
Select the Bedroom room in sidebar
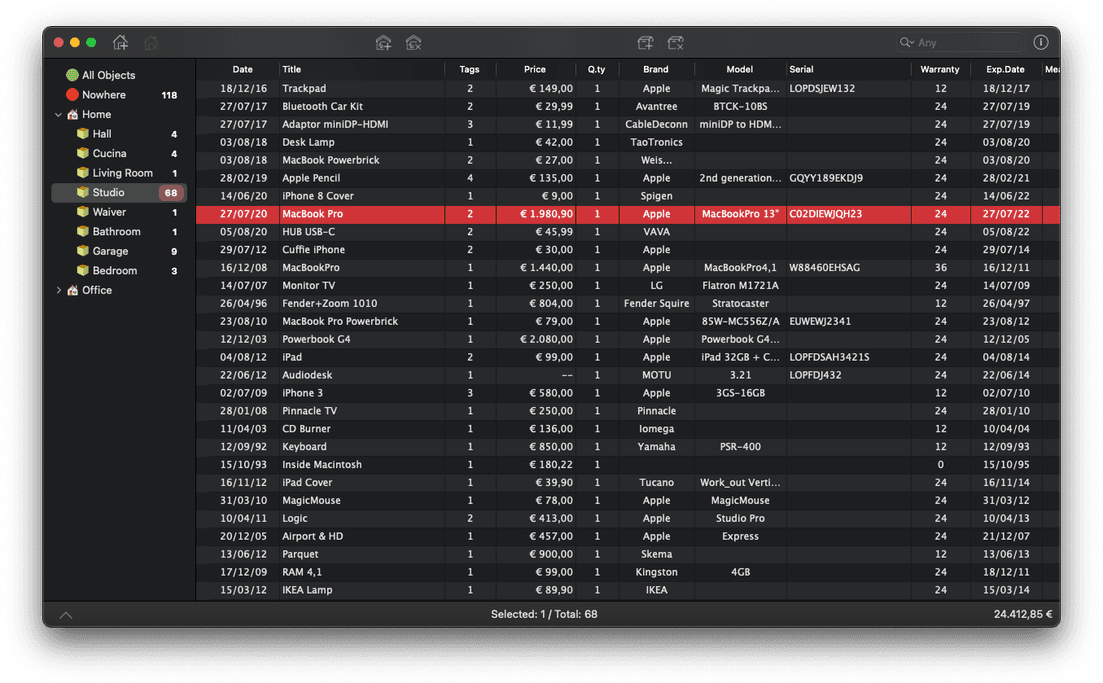click(x=115, y=271)
